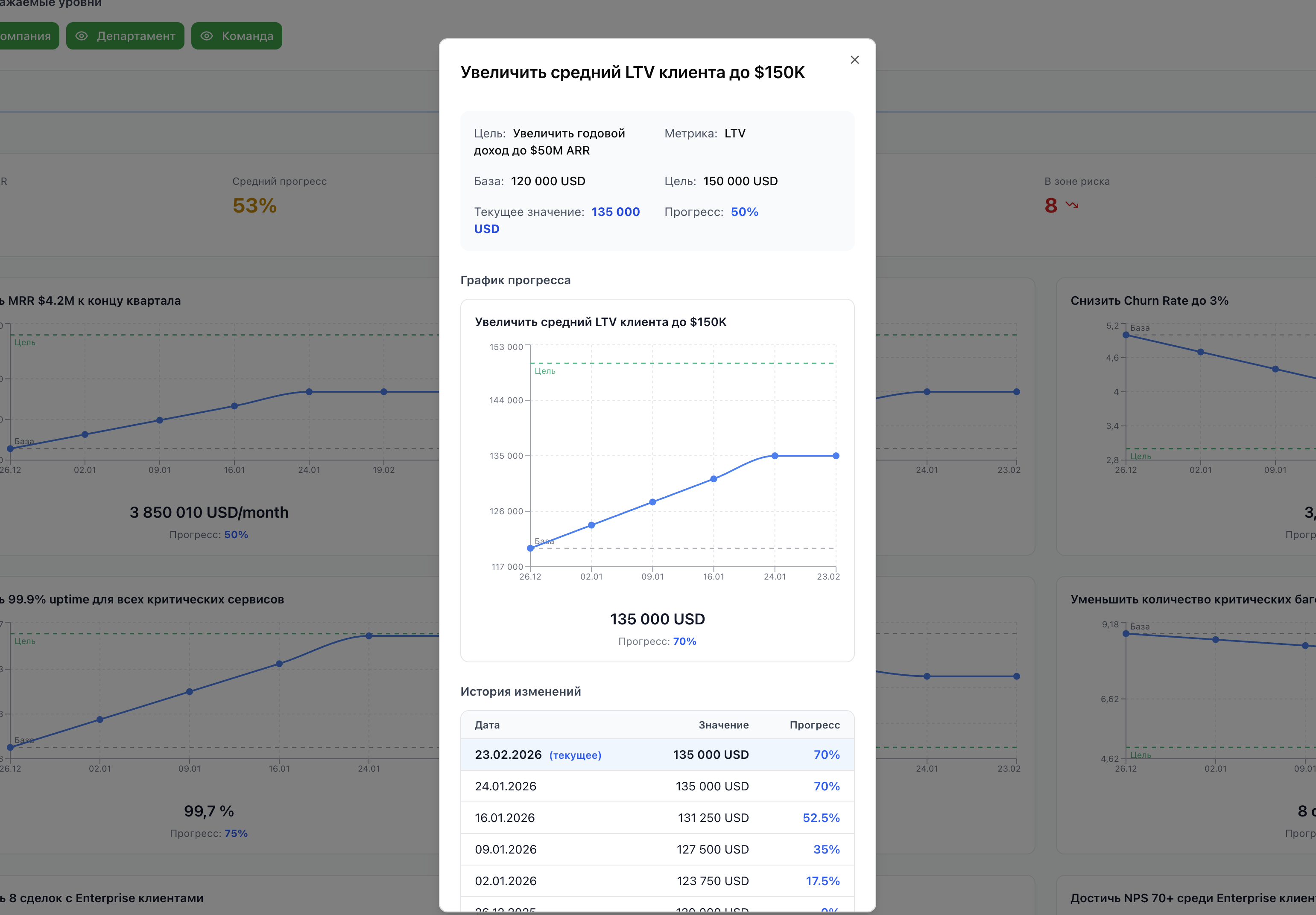The width and height of the screenshot is (1316, 915).
Task: Close the LTV details modal
Action: click(x=854, y=60)
